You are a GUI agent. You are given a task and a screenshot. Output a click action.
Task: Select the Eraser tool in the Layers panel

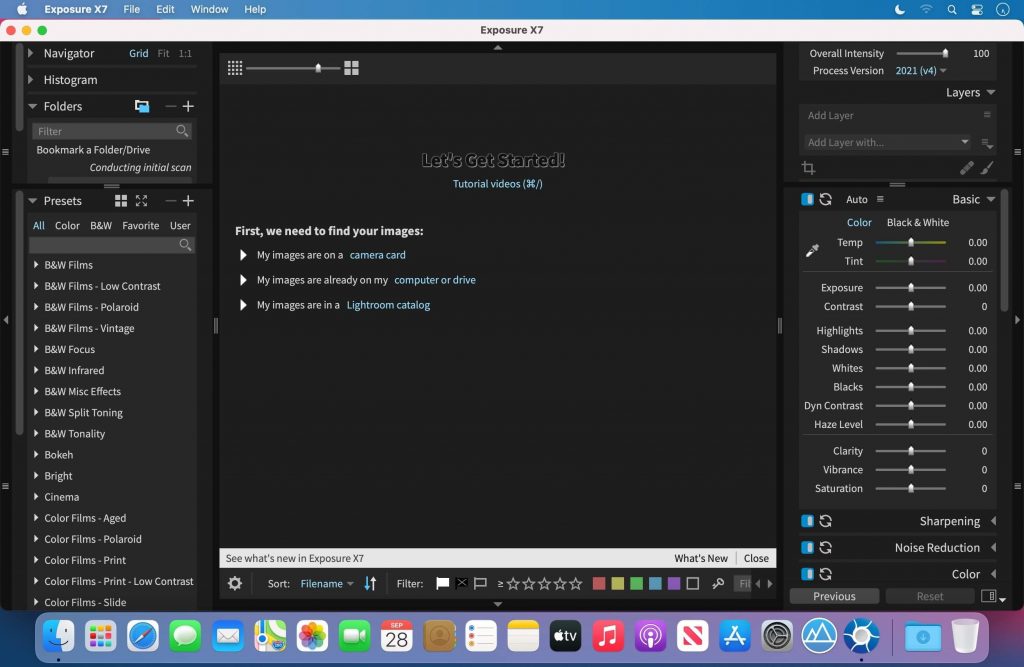(x=966, y=168)
